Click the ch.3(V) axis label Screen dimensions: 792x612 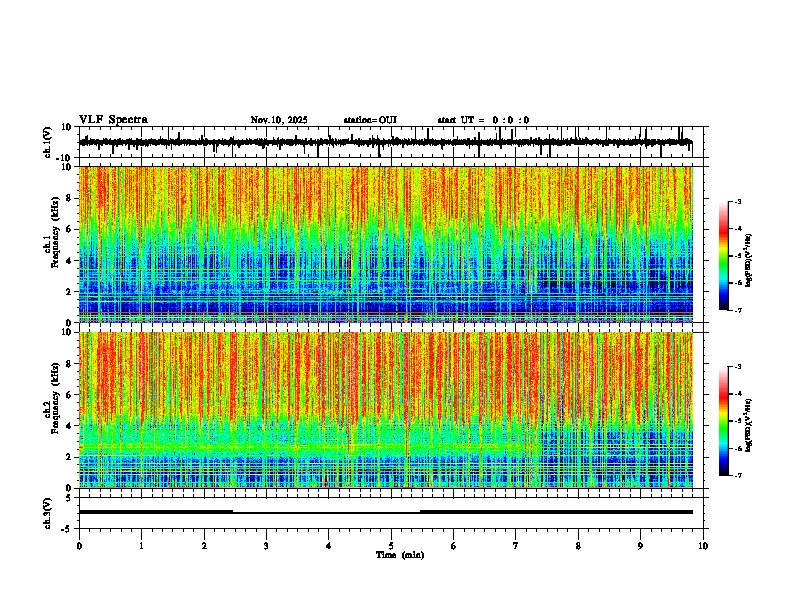tap(48, 513)
